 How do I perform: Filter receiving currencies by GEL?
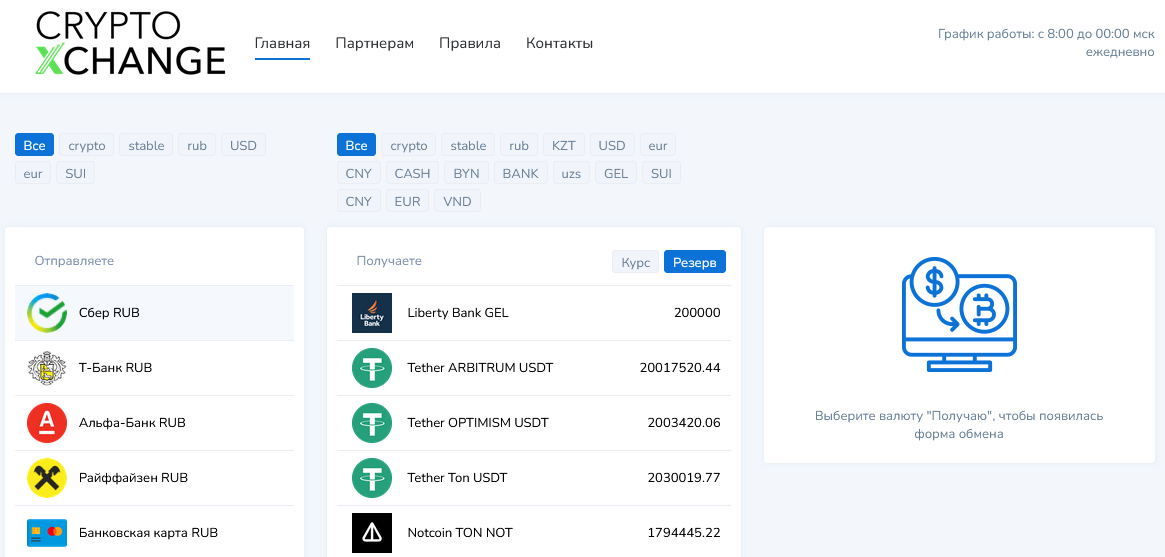pos(616,174)
